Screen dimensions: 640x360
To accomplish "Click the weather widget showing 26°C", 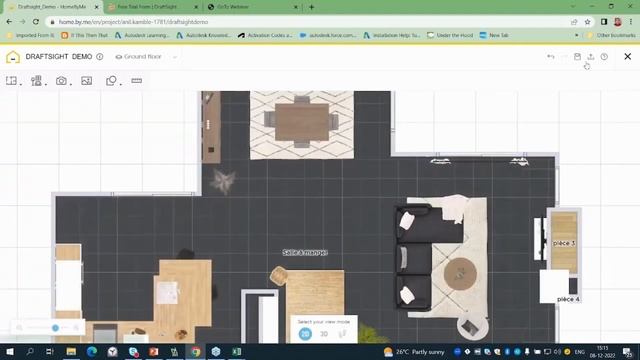I will point(414,351).
